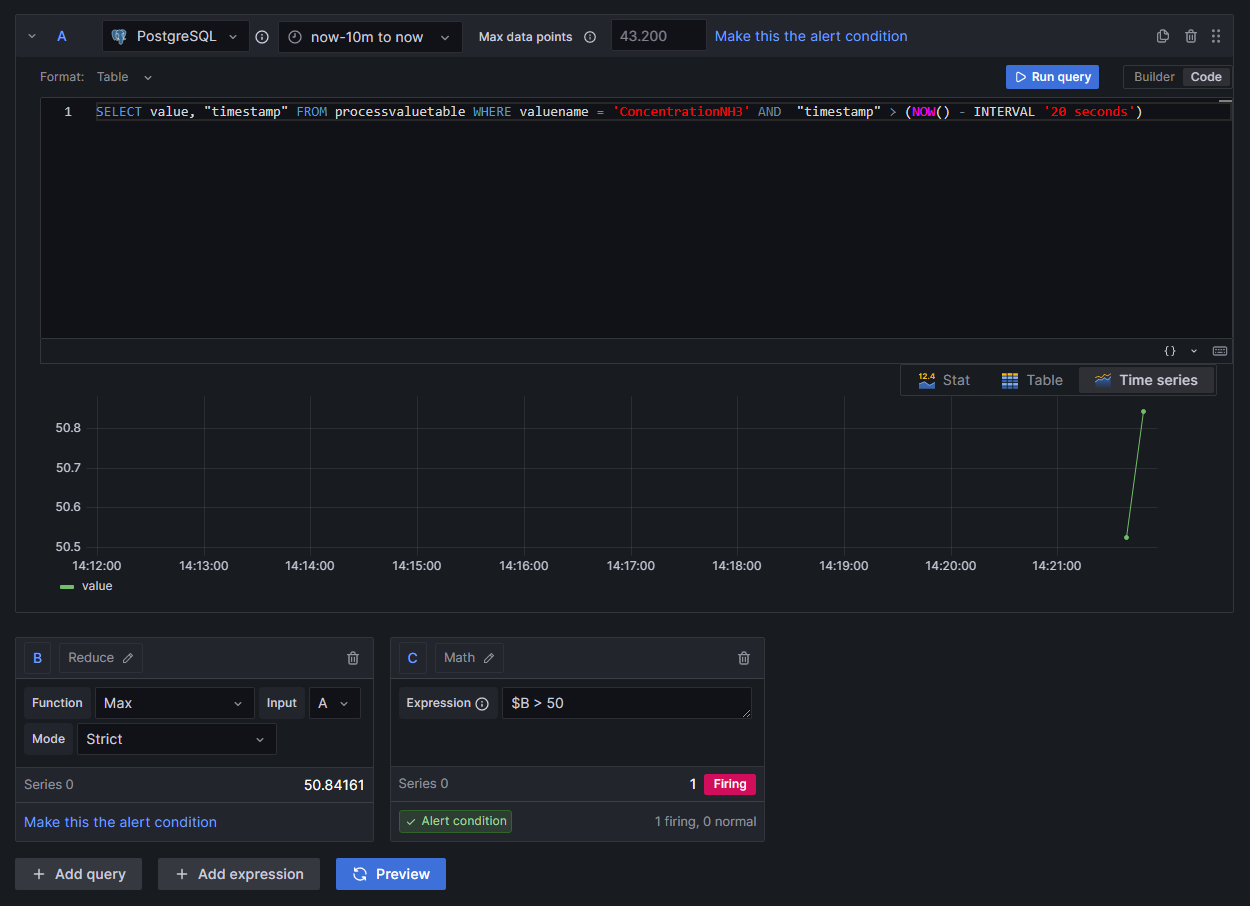Switch the editor to Builder mode
Screen dimensions: 1250x906
click(x=1154, y=77)
